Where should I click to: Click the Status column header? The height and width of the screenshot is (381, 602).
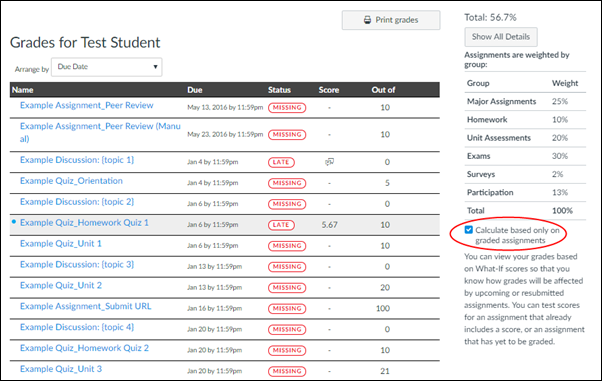(x=279, y=90)
